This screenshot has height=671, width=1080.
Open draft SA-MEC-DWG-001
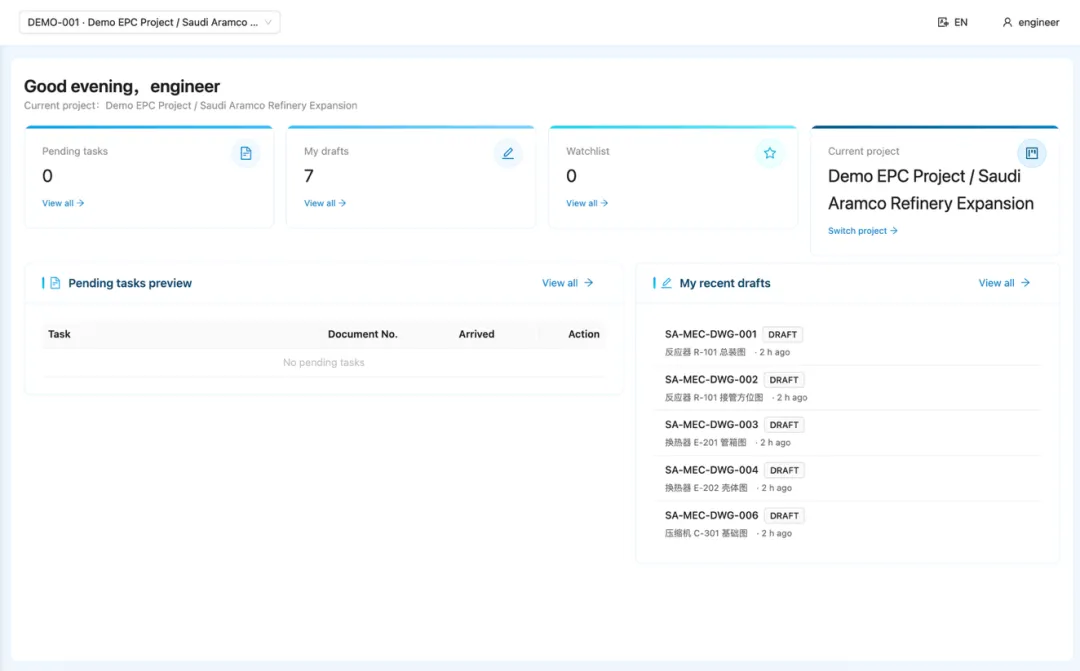click(710, 334)
